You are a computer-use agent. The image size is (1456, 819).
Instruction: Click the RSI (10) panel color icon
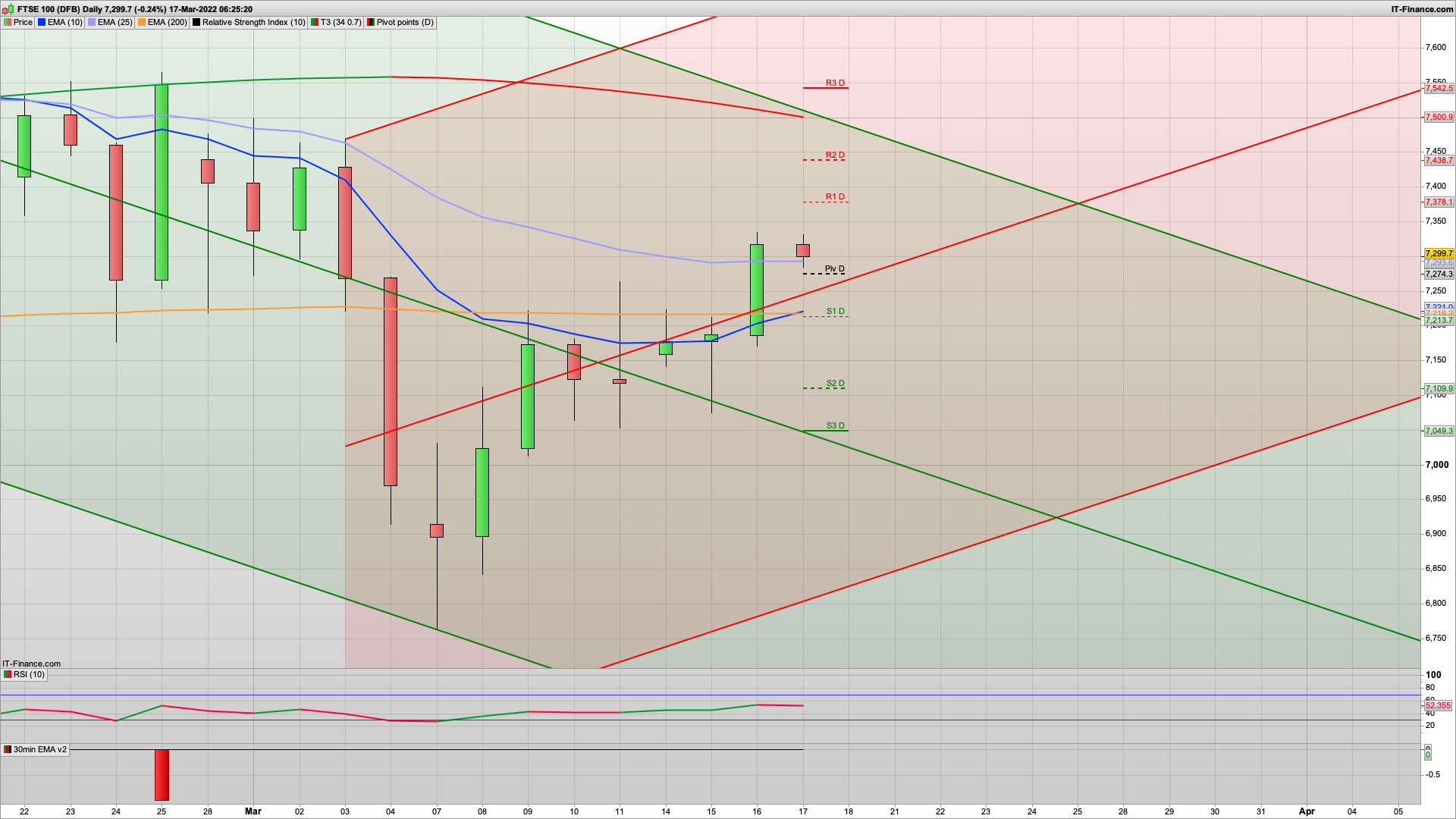pyautogui.click(x=8, y=675)
